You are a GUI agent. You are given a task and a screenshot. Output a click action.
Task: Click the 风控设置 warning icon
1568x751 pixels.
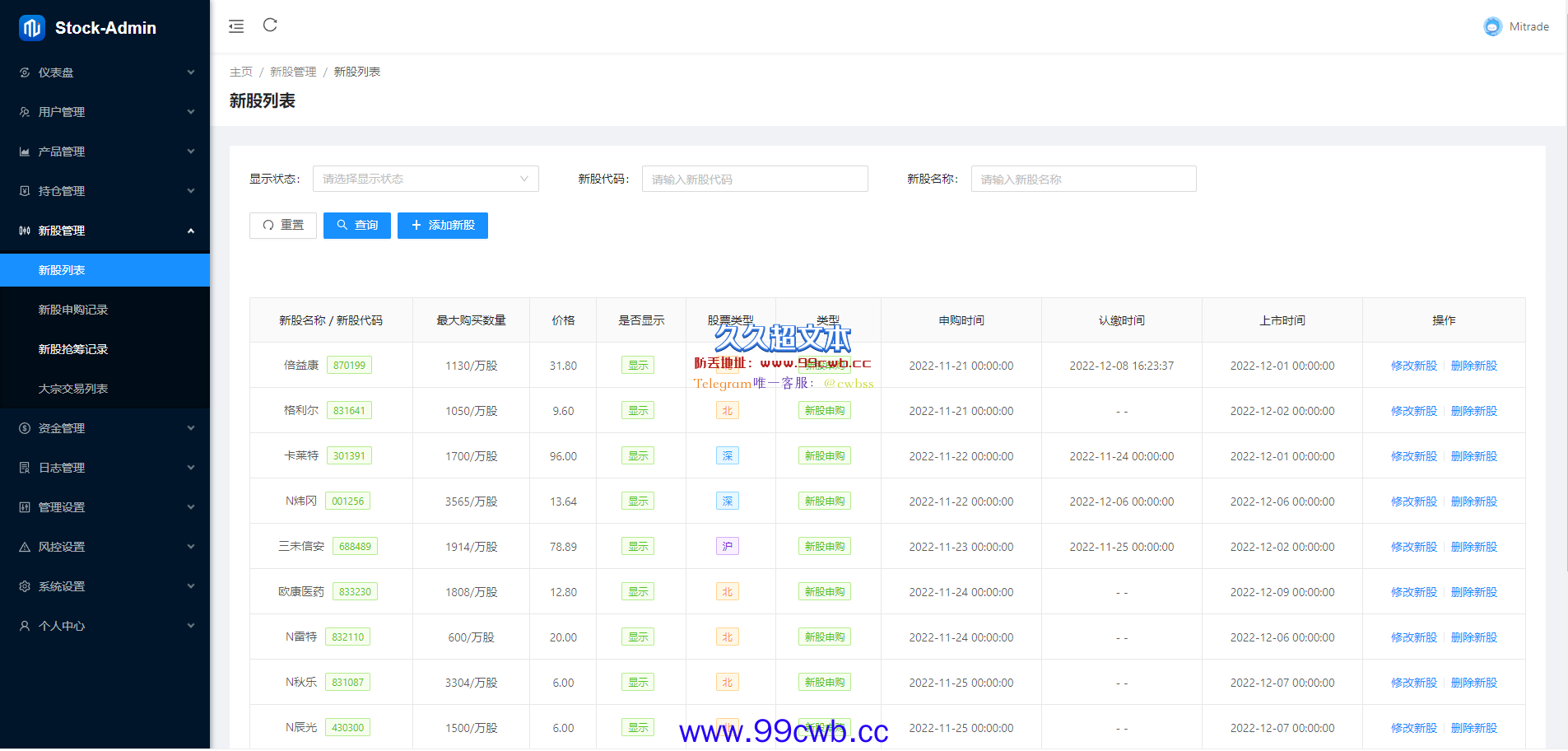click(25, 547)
